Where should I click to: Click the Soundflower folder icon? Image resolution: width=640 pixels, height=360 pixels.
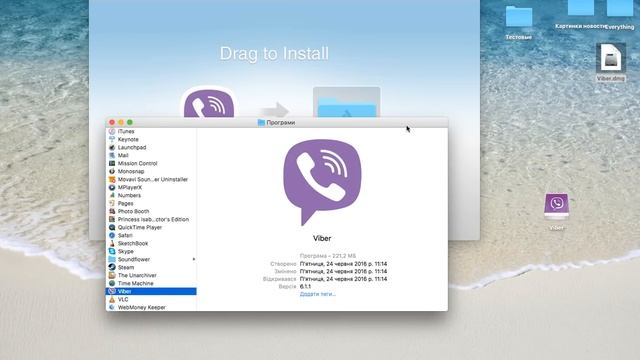pyautogui.click(x=112, y=259)
